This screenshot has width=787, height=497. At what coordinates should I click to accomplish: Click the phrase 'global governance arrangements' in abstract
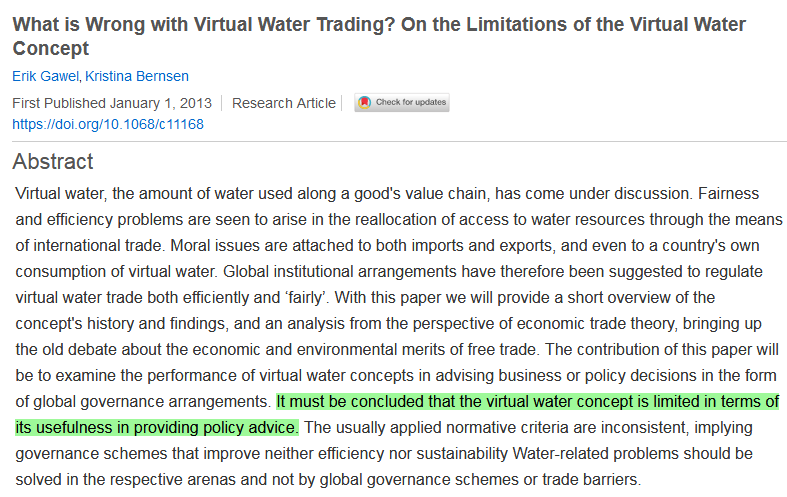153,402
